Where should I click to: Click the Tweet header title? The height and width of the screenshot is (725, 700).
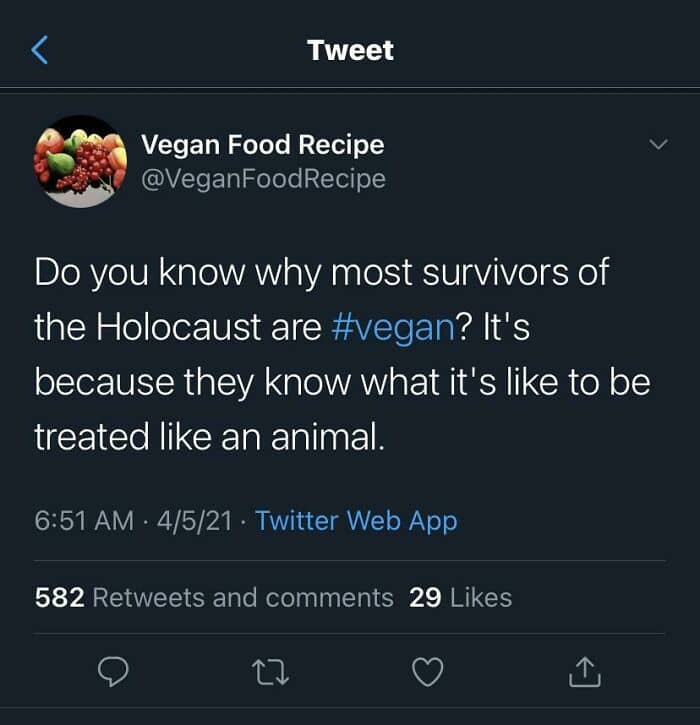[x=350, y=50]
